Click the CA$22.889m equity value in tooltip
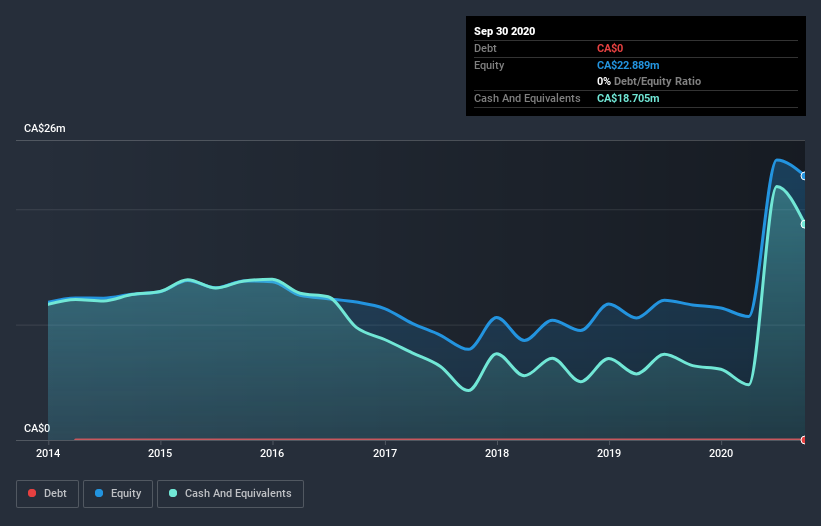Viewport: 821px width, 526px height. pyautogui.click(x=628, y=65)
